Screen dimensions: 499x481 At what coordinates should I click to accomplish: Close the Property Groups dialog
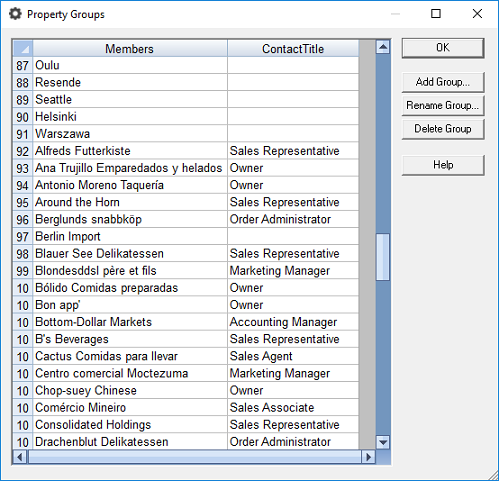(x=477, y=14)
